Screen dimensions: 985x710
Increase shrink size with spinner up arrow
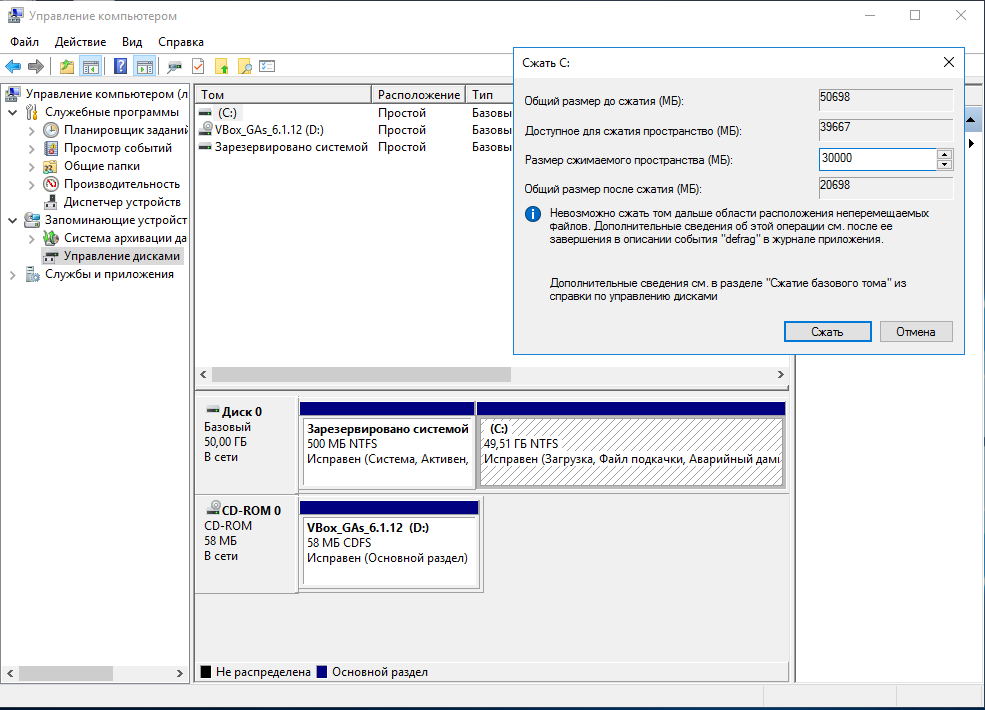coord(944,154)
